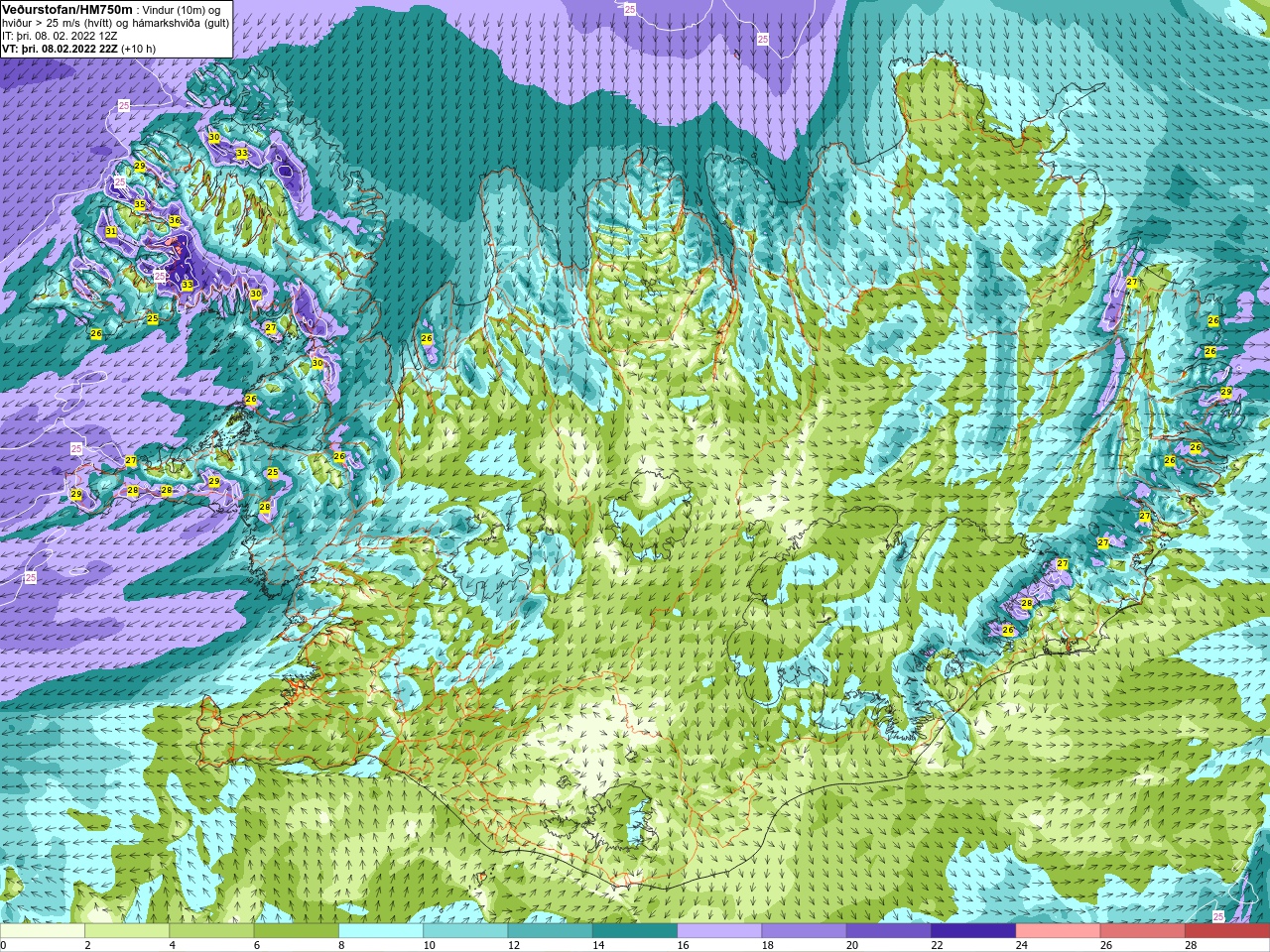Click the yellow gust marker 36
Screen dimensions: 1270x952
(175, 220)
